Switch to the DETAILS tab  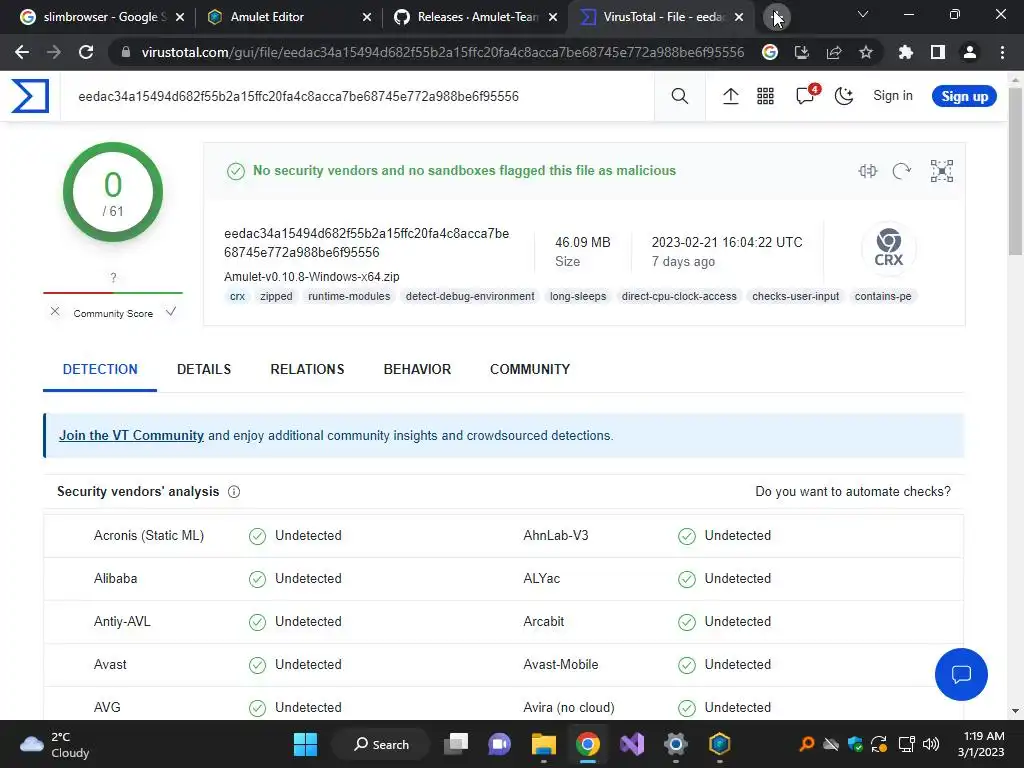tap(204, 369)
